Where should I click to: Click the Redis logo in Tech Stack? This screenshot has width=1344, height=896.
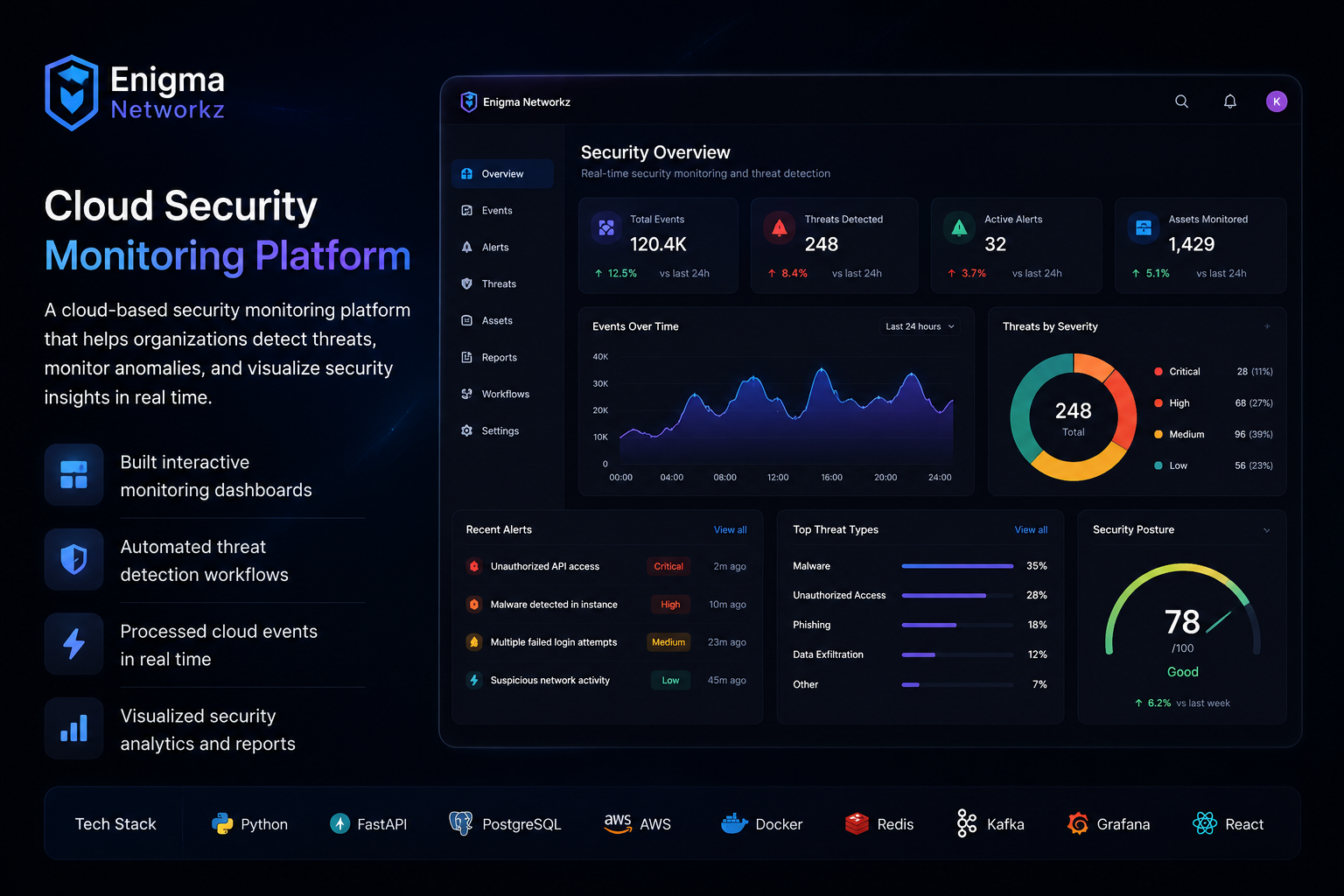click(857, 823)
